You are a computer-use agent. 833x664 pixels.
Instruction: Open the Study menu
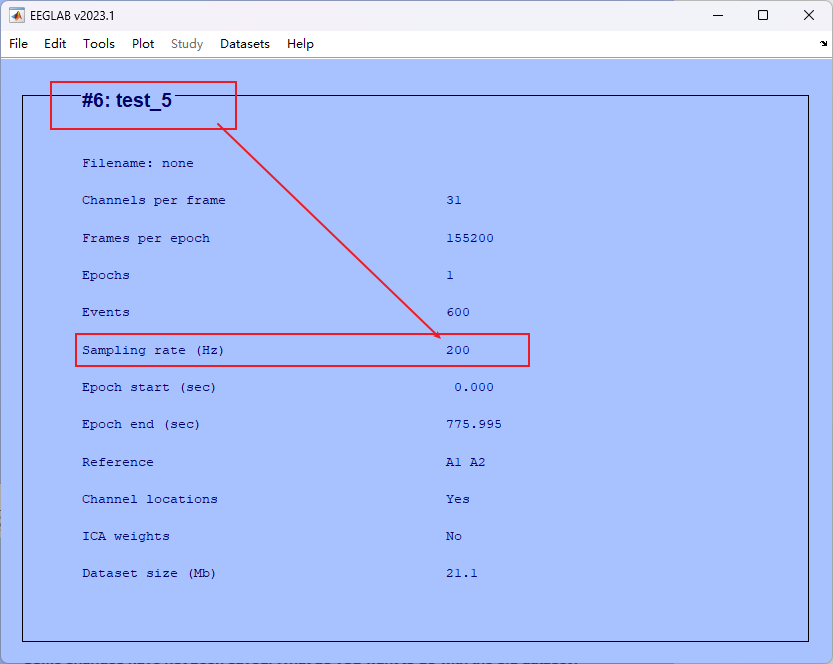(187, 44)
